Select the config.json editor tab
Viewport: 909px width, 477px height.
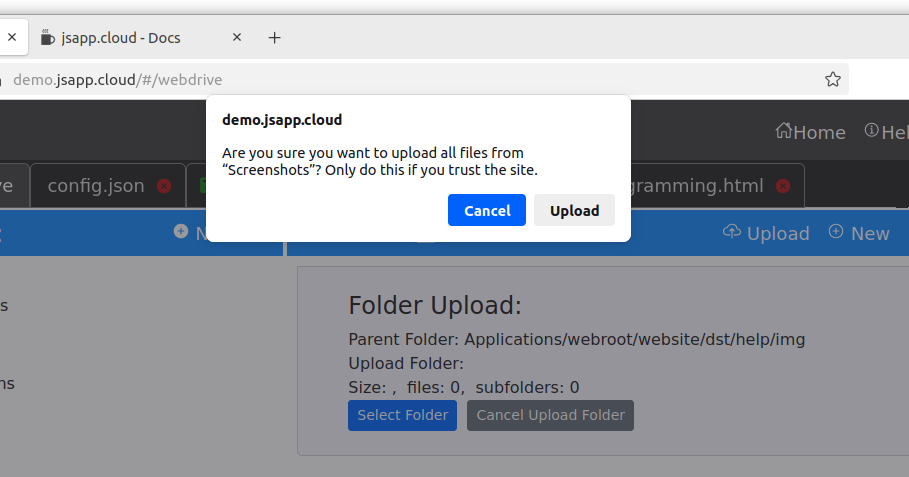point(96,186)
